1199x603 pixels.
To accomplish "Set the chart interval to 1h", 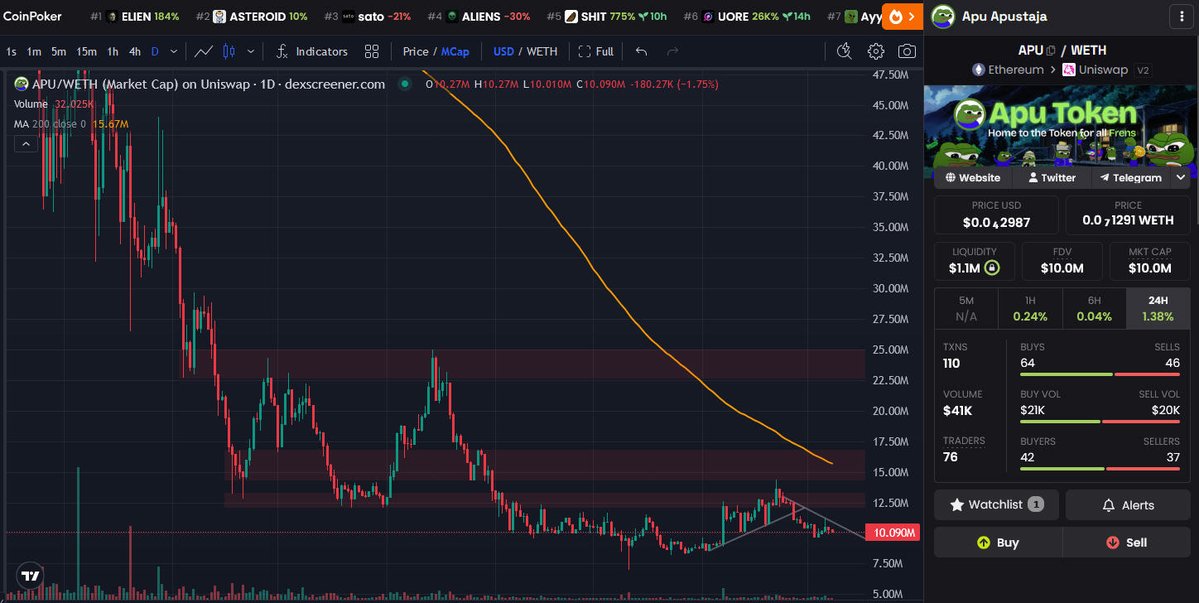I will tap(112, 51).
